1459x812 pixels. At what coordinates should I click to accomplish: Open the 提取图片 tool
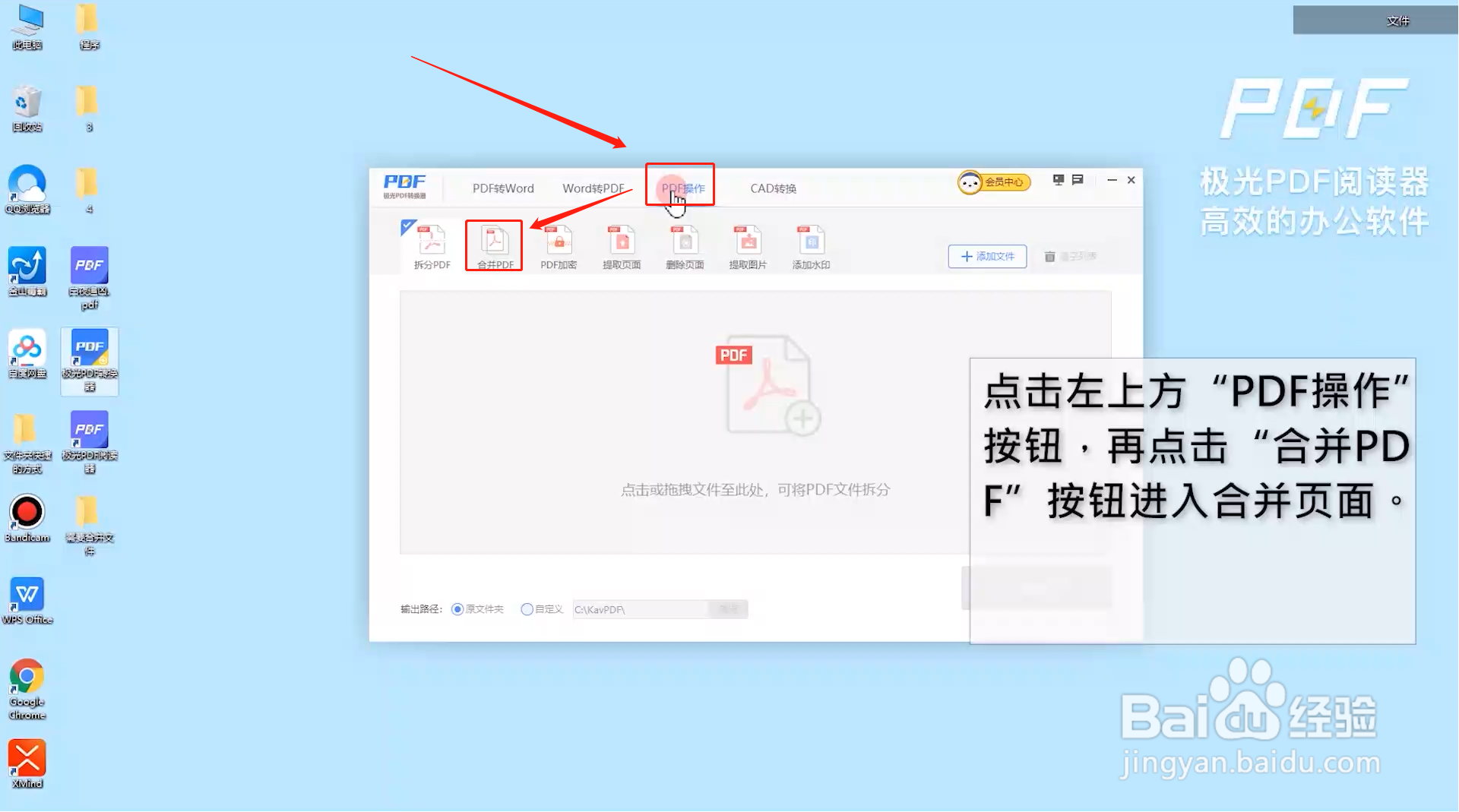(748, 247)
